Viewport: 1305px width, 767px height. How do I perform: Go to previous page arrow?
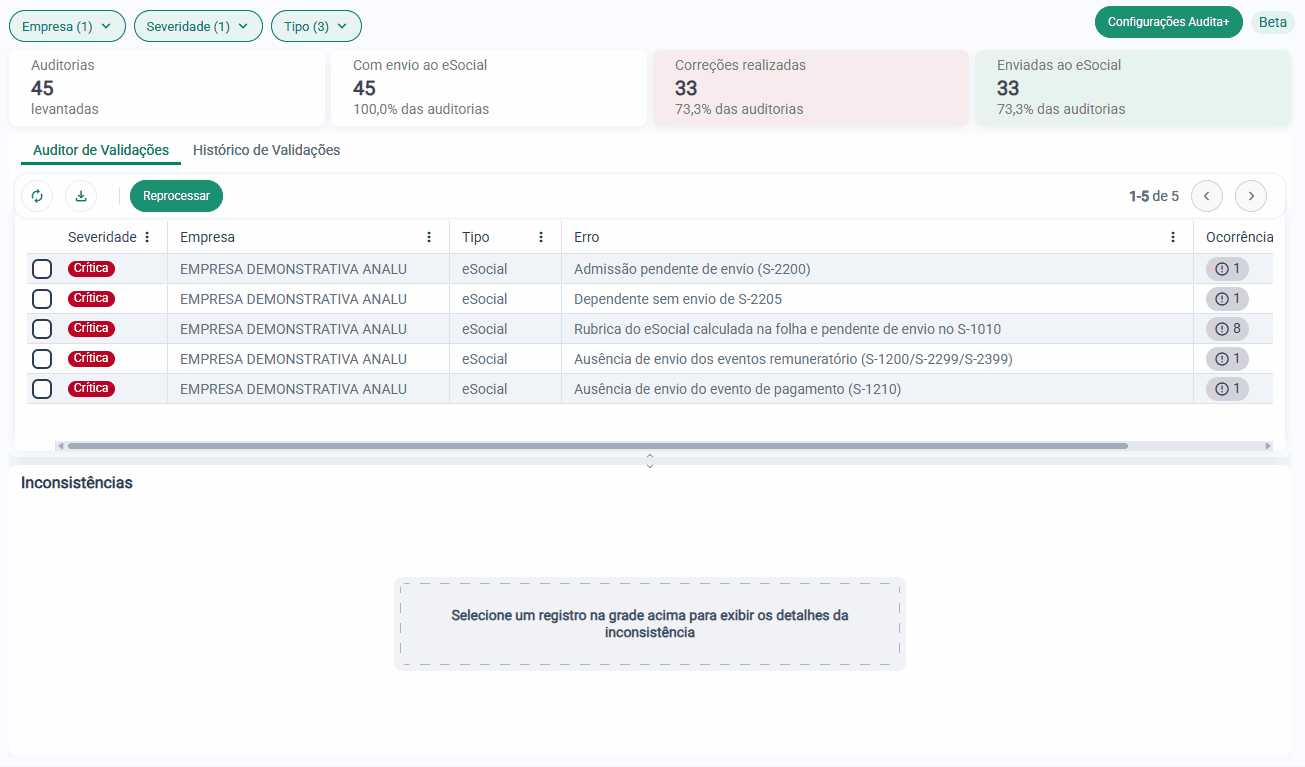click(x=1207, y=196)
